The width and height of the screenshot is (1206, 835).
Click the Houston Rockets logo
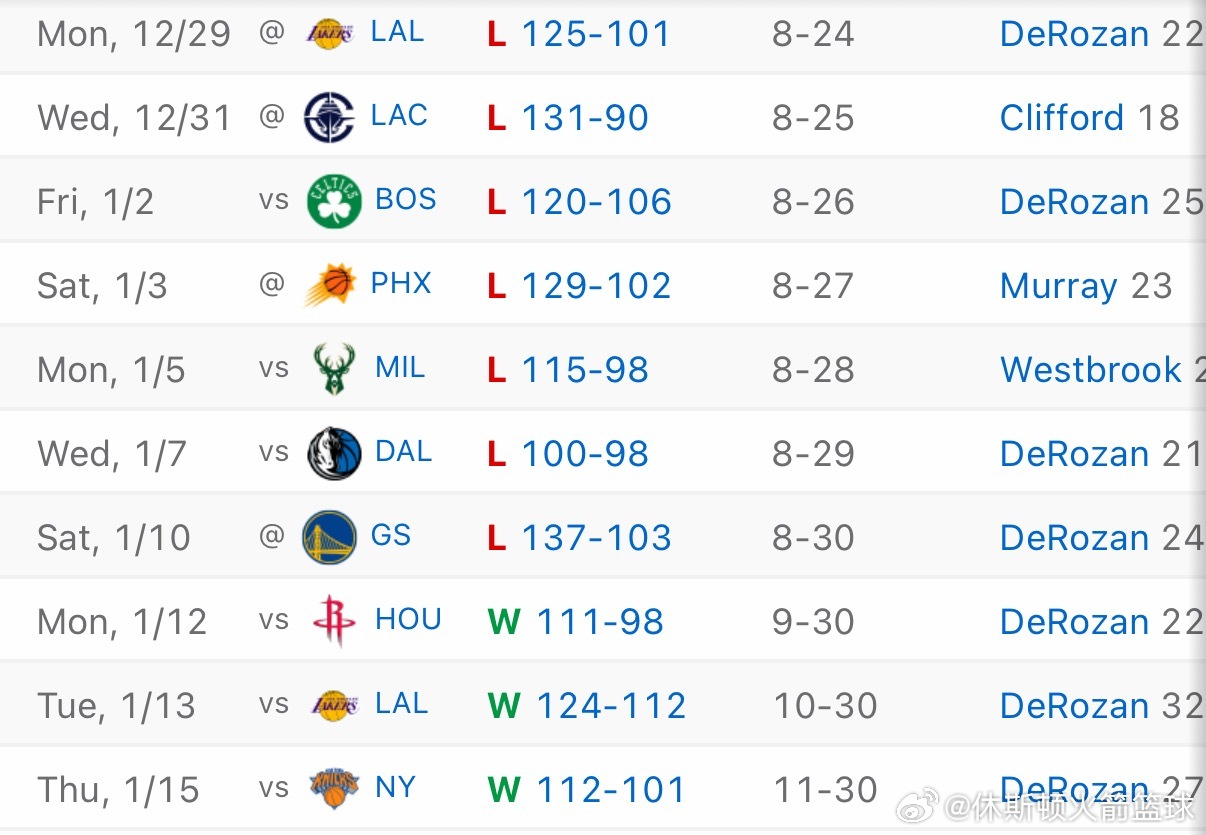click(x=333, y=621)
